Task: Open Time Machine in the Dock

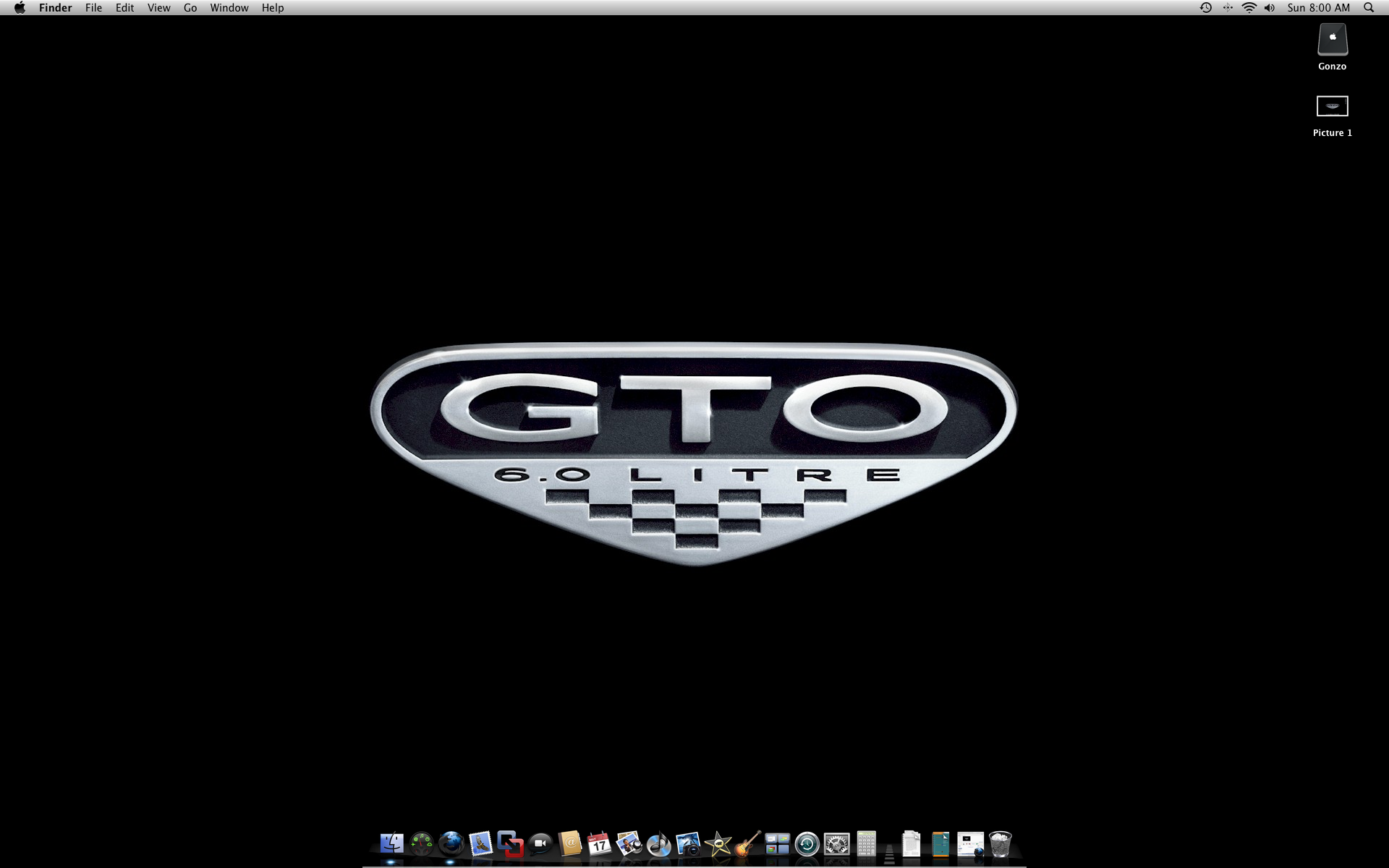Action: [807, 843]
